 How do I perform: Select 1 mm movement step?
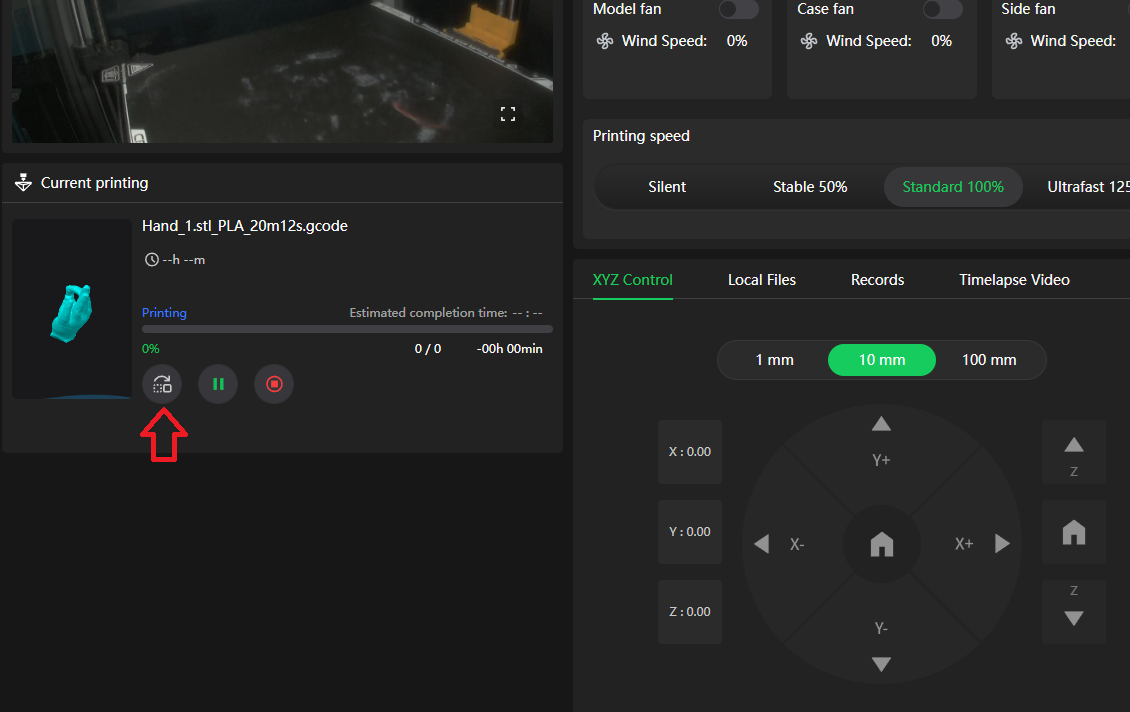click(x=774, y=360)
